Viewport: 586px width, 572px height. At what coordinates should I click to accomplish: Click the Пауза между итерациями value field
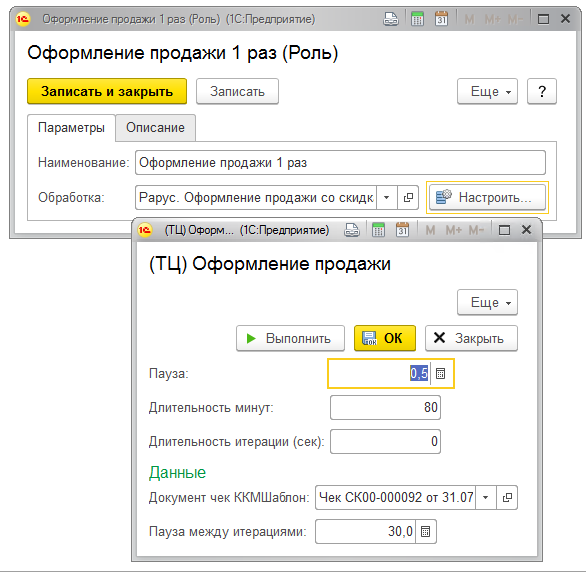(365, 531)
